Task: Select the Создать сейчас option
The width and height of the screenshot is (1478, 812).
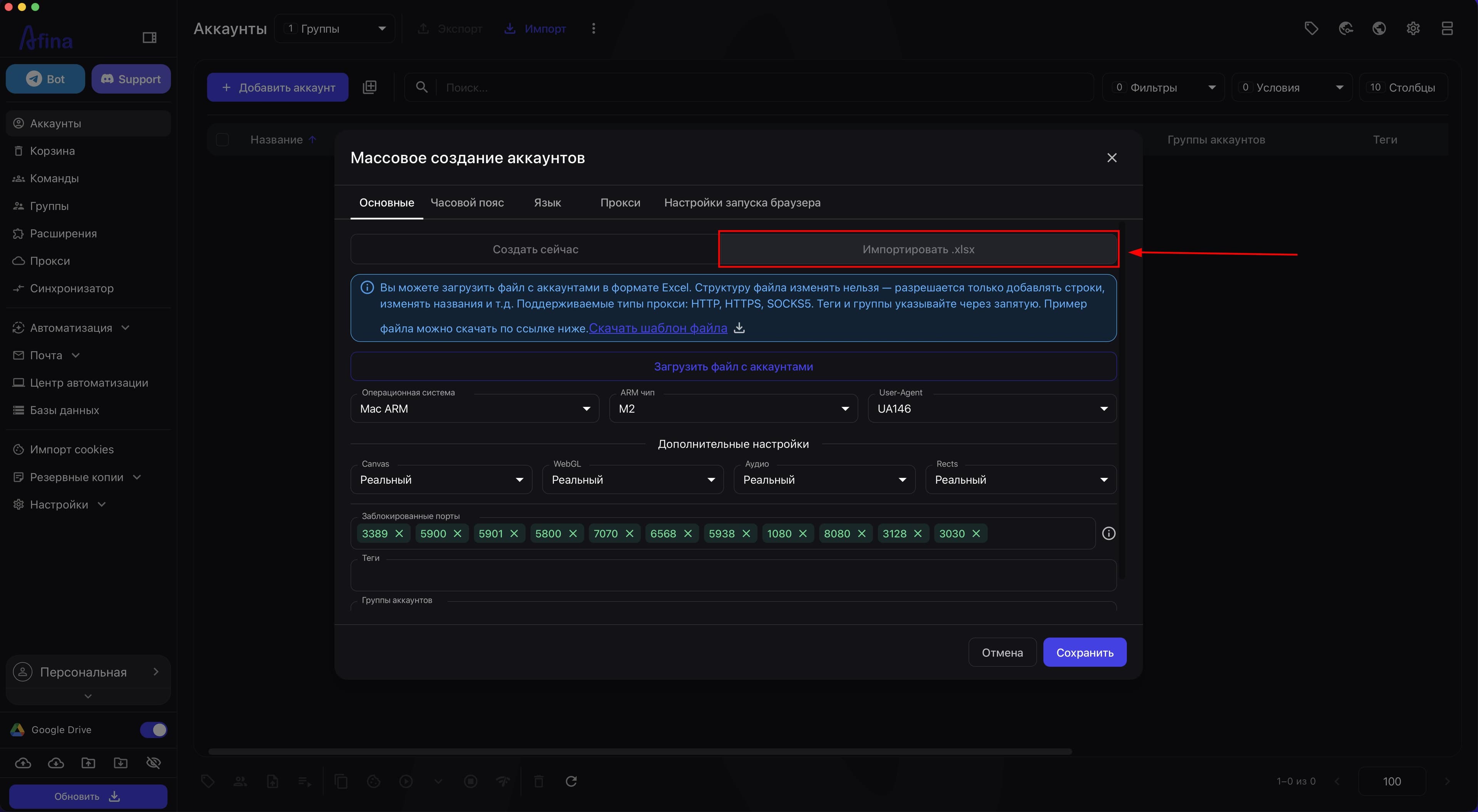Action: tap(535, 249)
